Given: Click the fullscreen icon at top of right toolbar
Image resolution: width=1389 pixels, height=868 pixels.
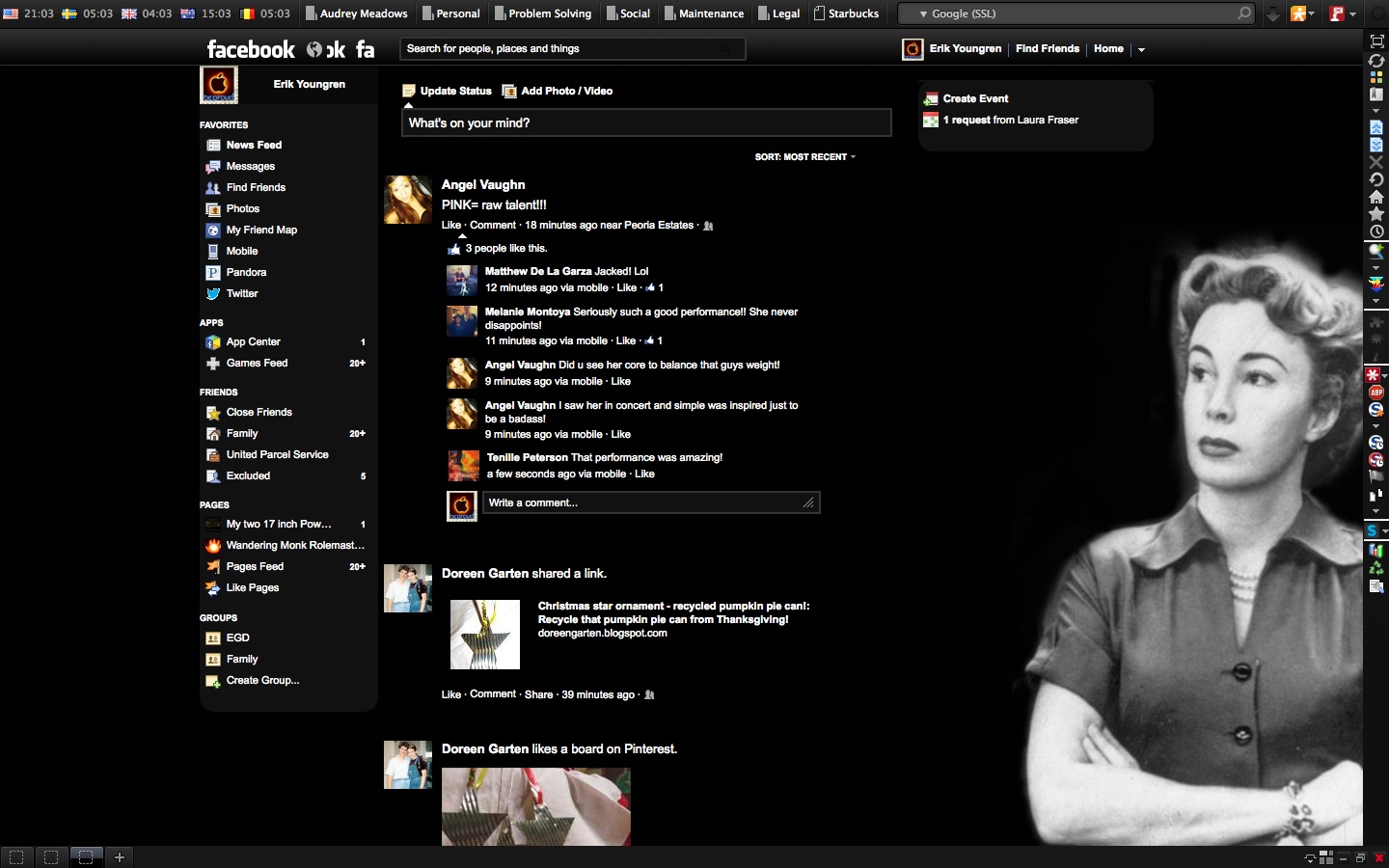Looking at the screenshot, I should coord(1376,41).
